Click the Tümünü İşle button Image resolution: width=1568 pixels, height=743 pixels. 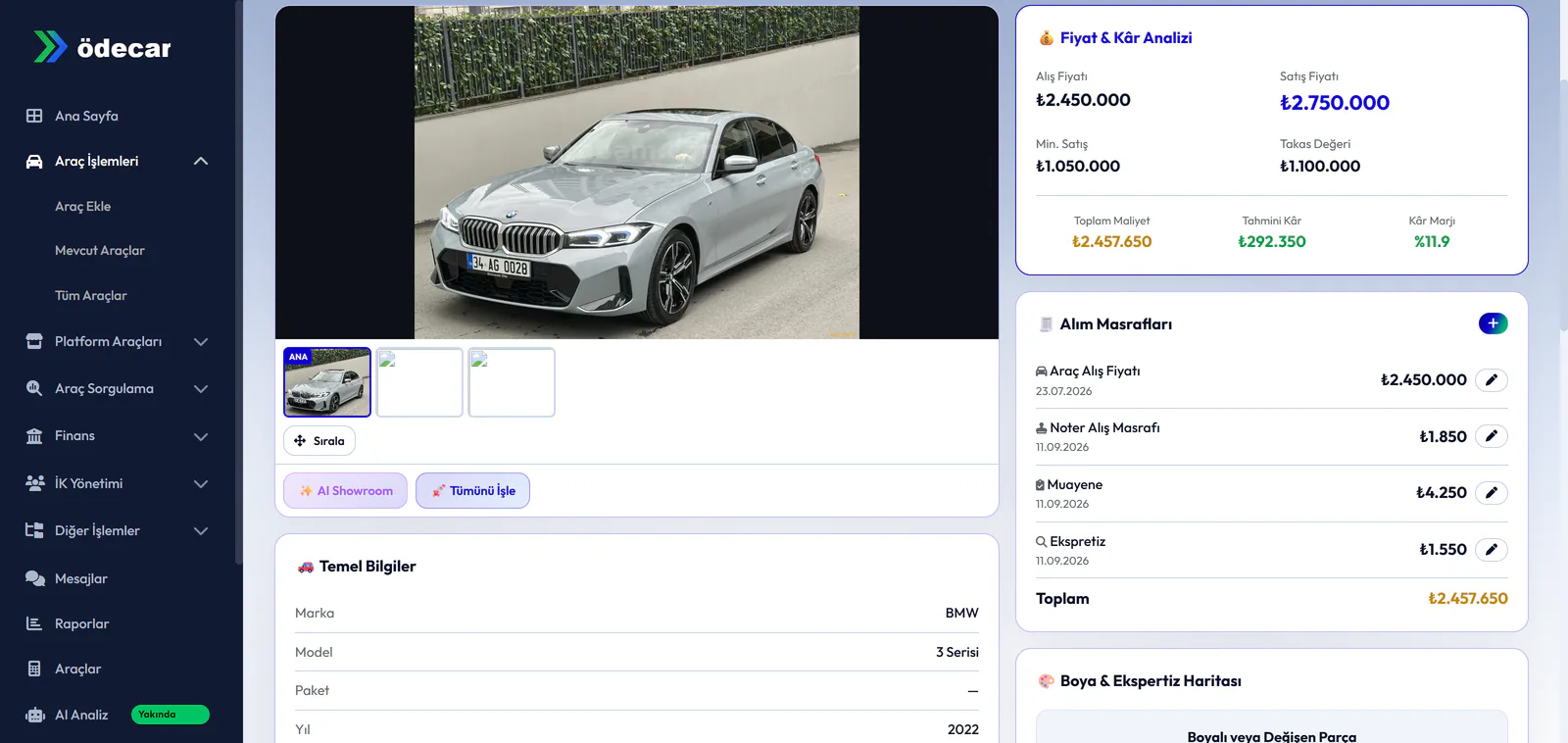click(472, 491)
